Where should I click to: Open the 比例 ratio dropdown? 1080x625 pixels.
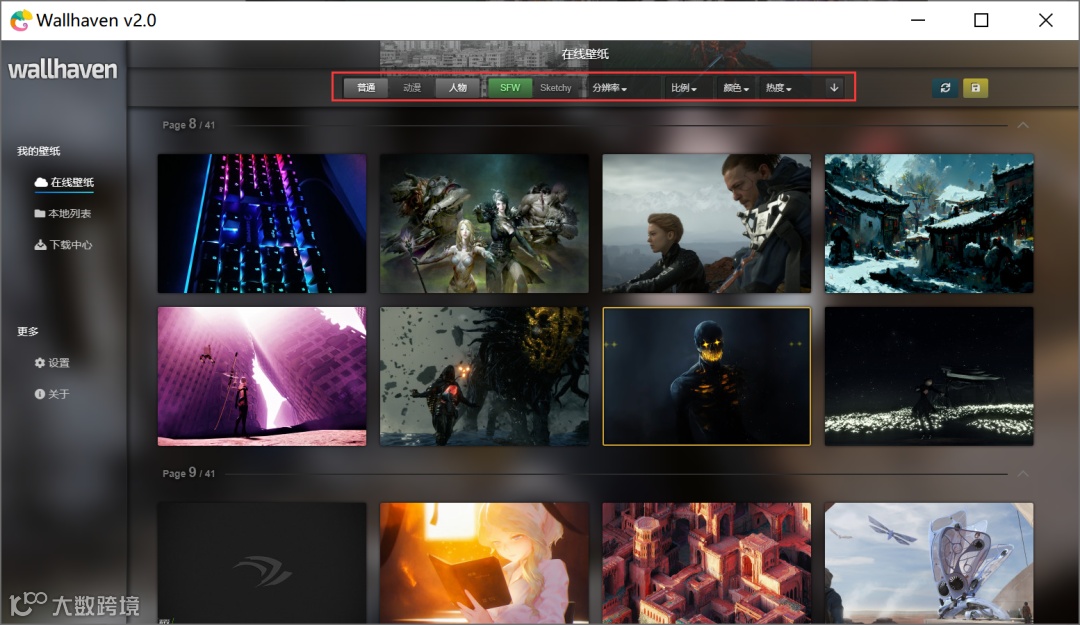click(684, 88)
